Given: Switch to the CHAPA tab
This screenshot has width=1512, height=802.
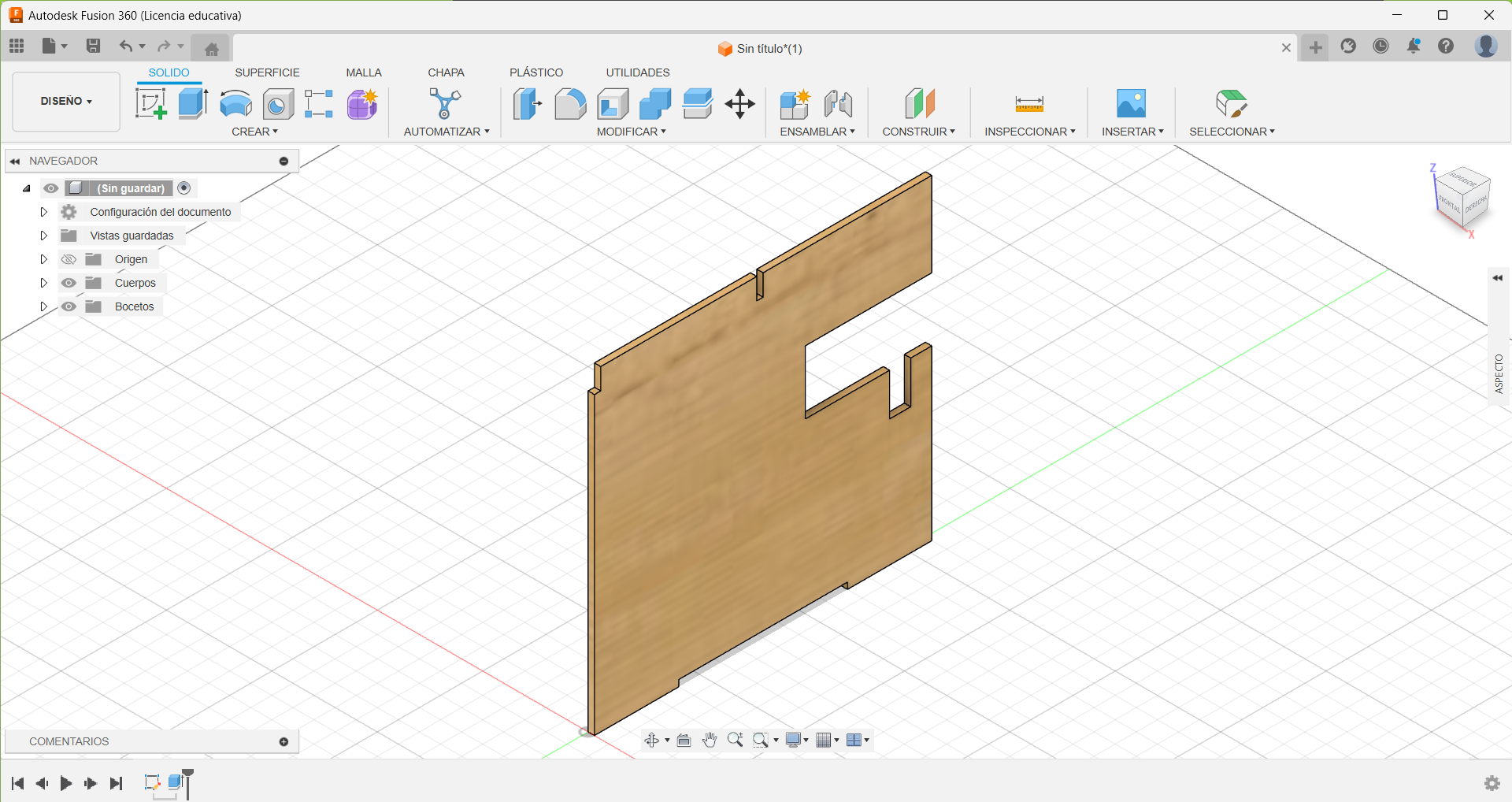Looking at the screenshot, I should (x=446, y=72).
